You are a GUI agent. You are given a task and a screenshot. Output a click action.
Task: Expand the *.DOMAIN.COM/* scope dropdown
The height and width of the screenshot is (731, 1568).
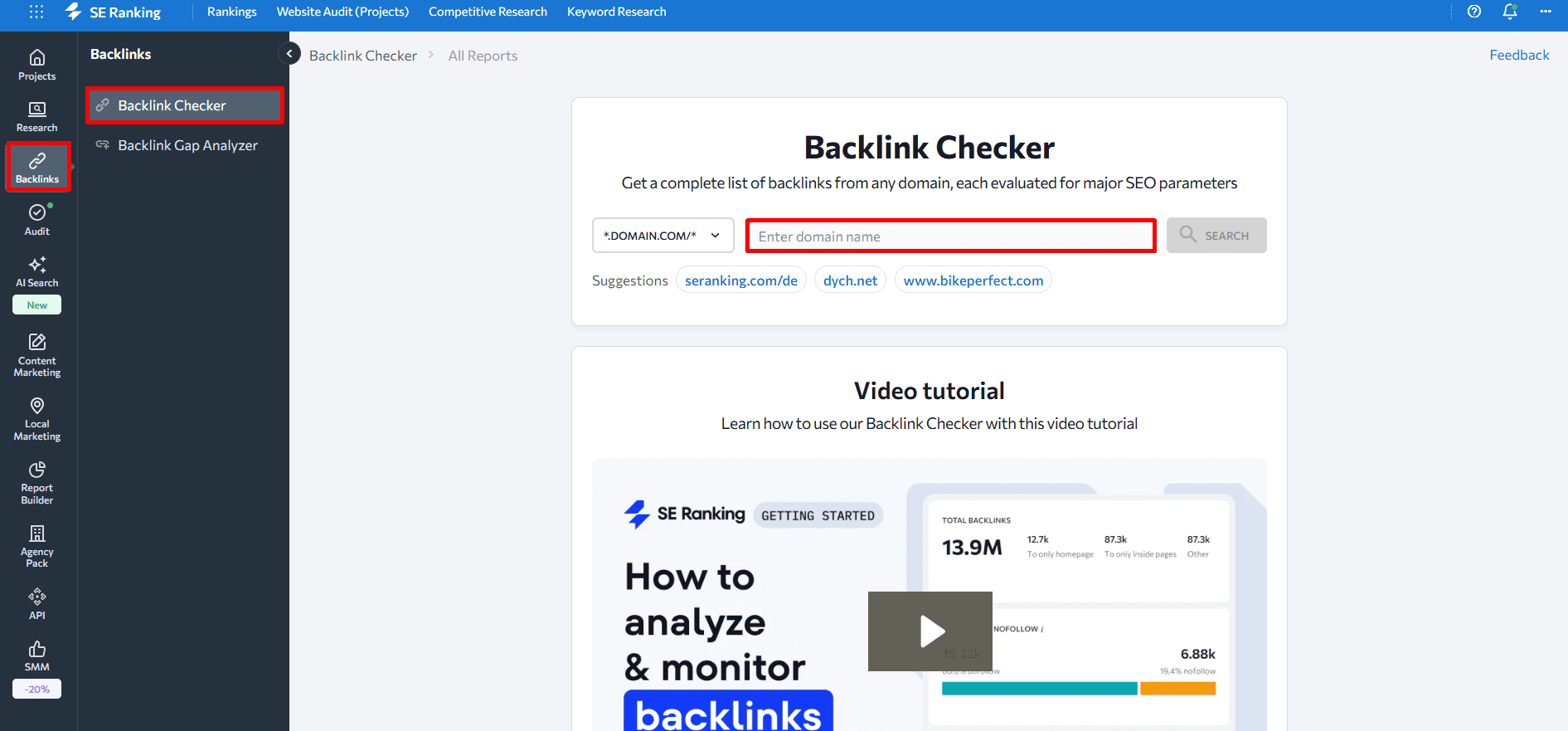tap(663, 236)
